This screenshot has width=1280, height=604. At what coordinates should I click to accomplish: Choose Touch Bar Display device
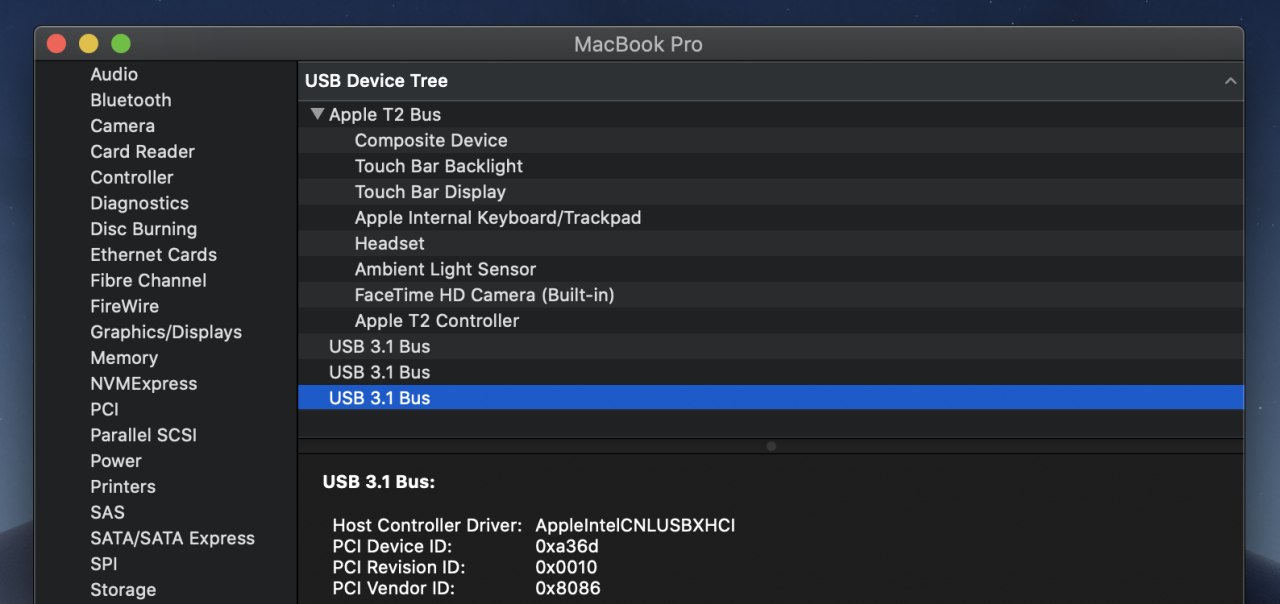[x=430, y=192]
